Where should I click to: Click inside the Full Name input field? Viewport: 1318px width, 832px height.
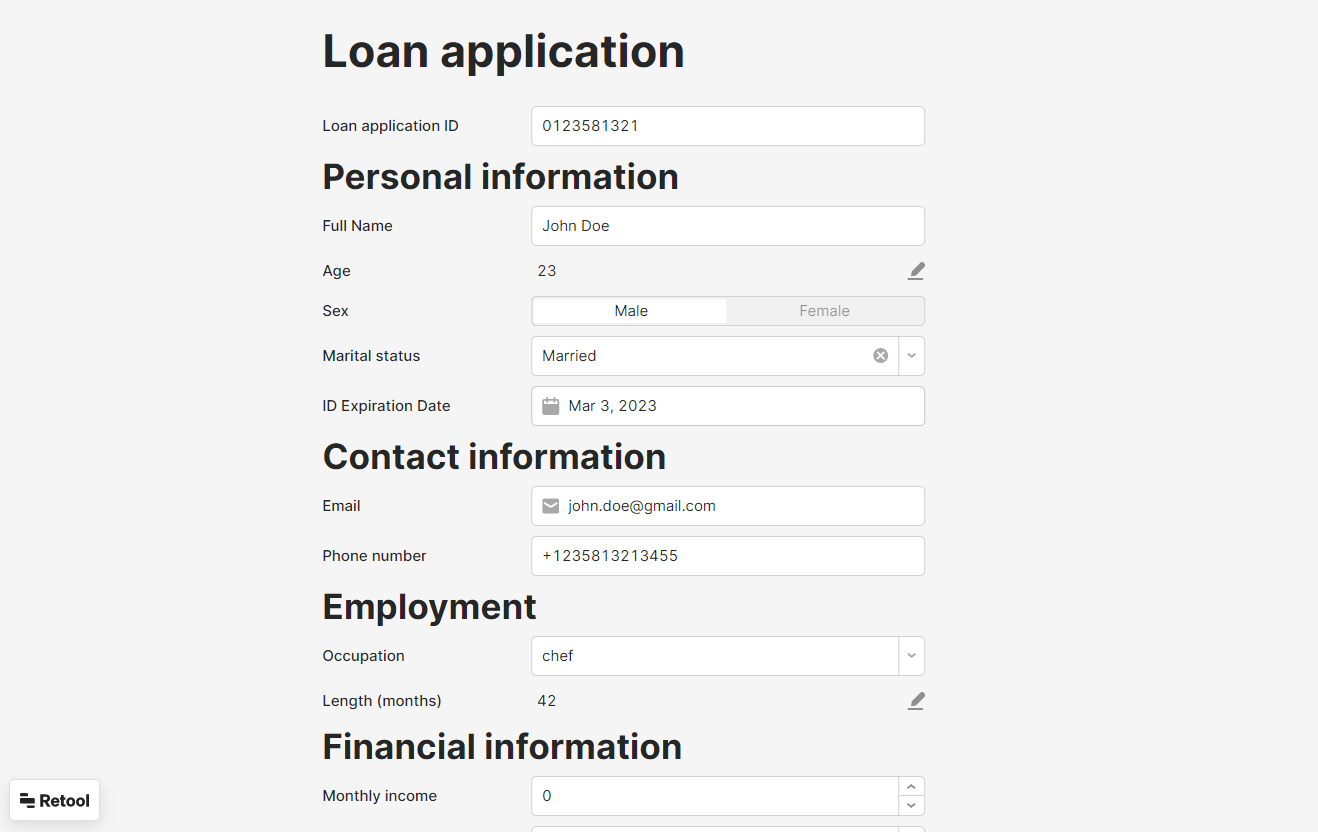(728, 226)
